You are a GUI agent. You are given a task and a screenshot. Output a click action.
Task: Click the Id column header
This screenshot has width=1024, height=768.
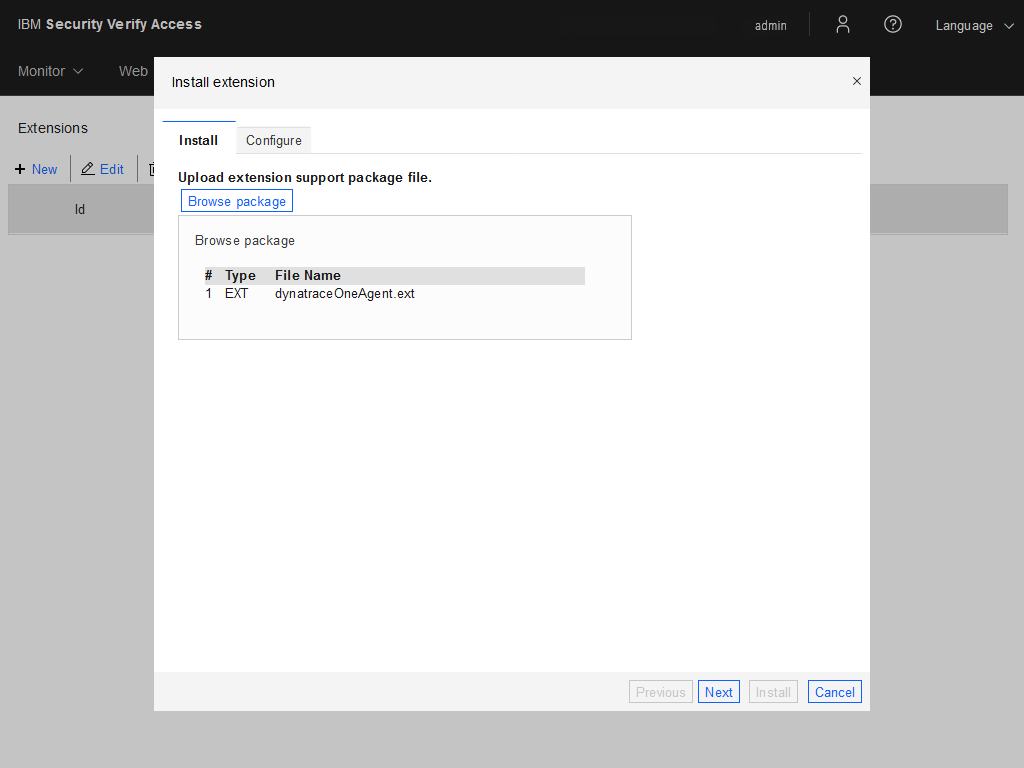pyautogui.click(x=80, y=210)
